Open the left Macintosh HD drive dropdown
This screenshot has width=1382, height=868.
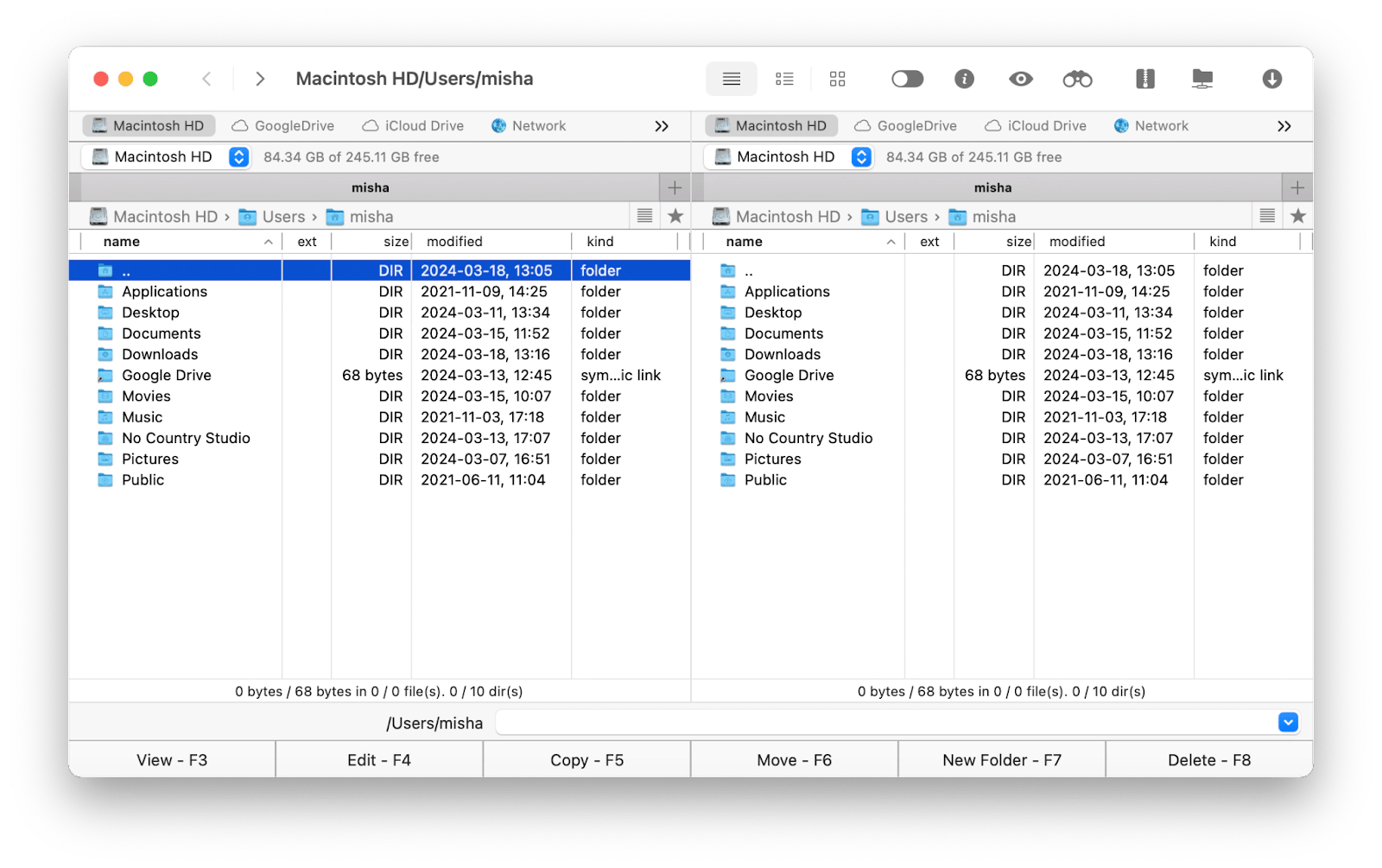click(238, 156)
